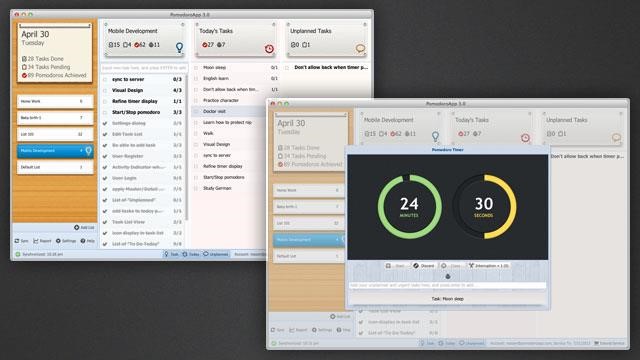Open Report in back window sidebar

tap(42, 241)
